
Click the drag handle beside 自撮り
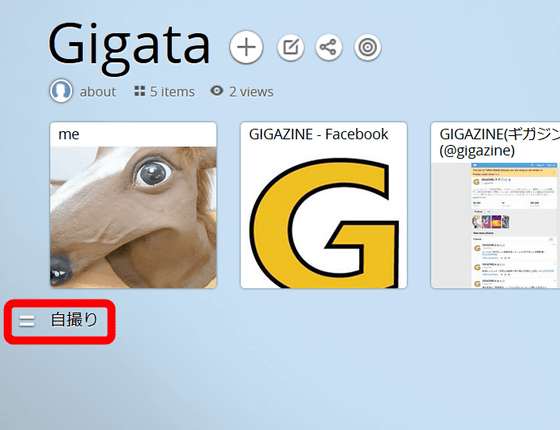click(27, 321)
